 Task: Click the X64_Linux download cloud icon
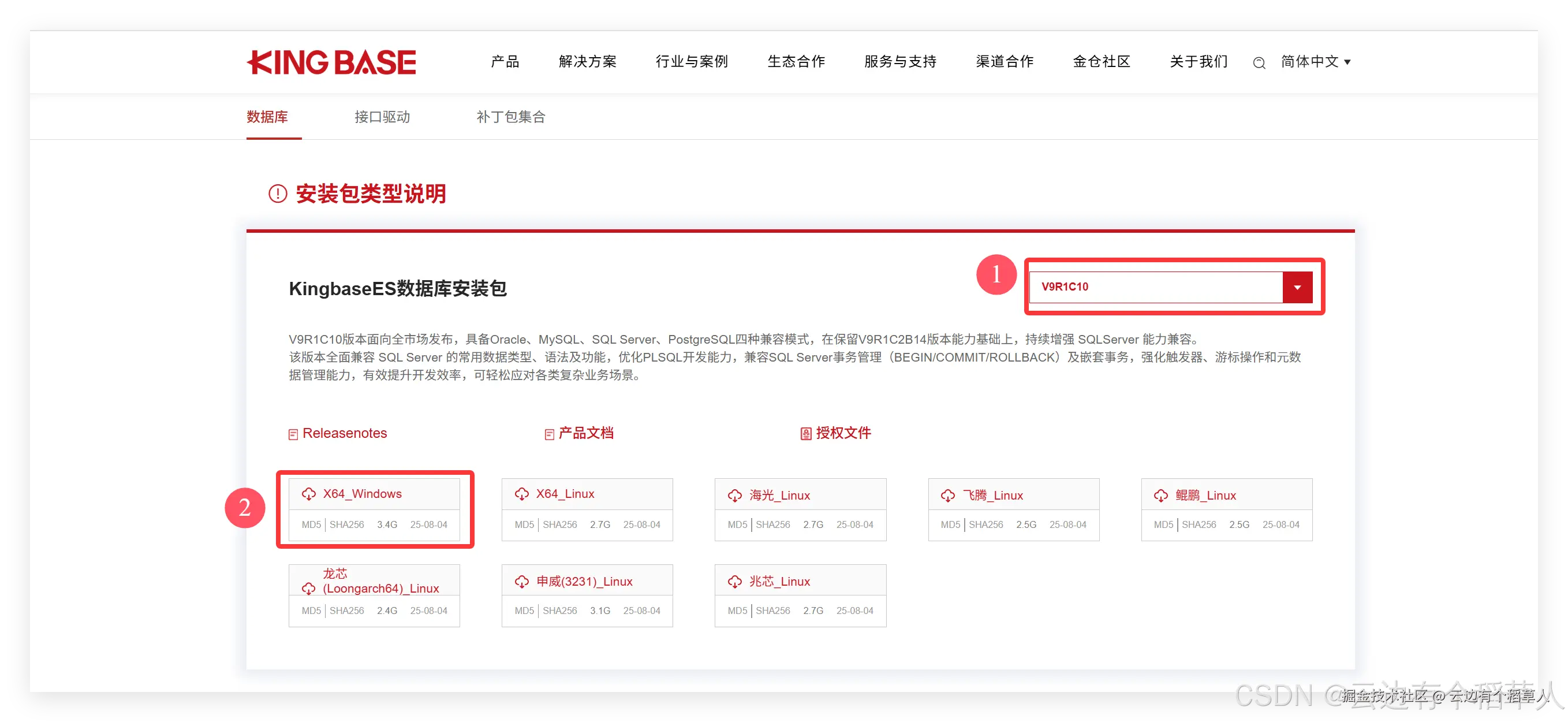(522, 494)
